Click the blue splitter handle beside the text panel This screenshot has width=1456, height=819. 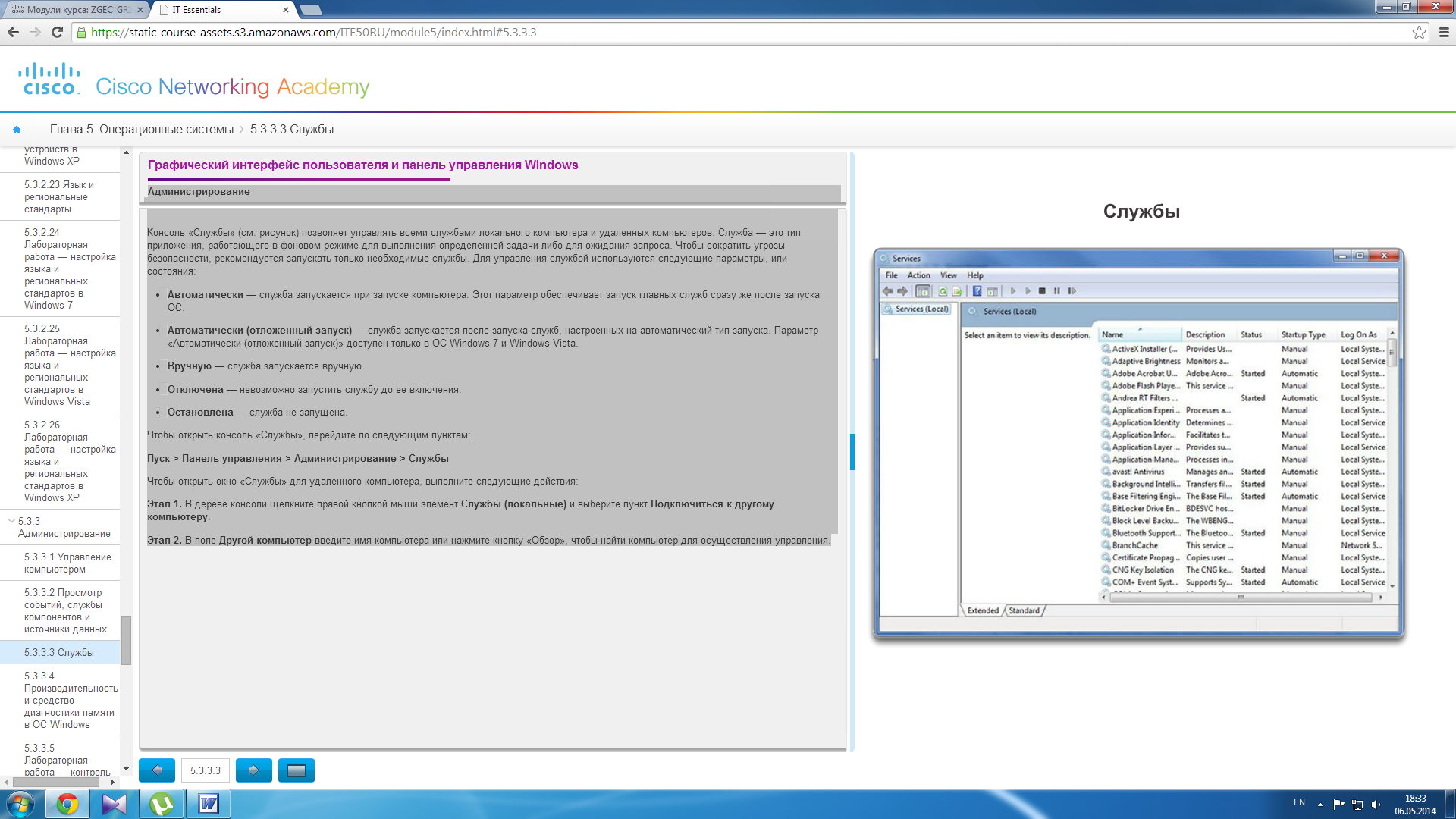(852, 452)
